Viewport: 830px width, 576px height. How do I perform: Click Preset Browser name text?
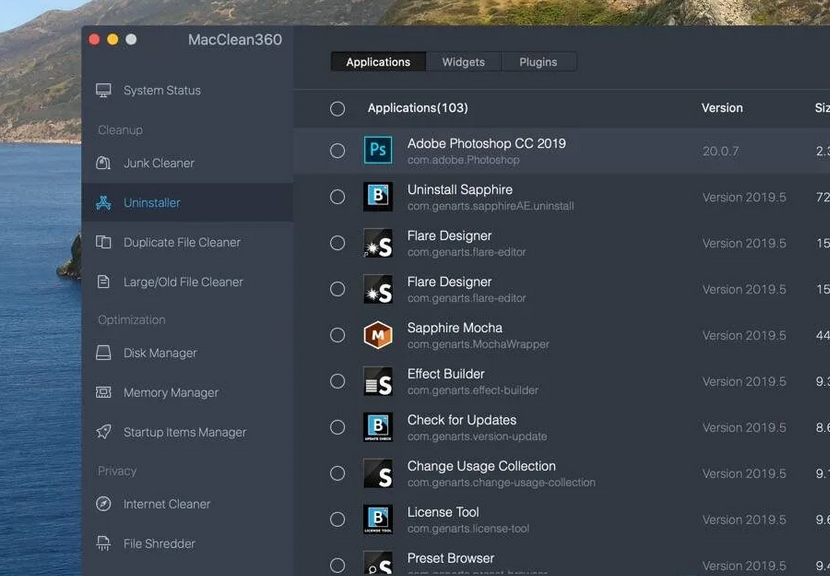click(450, 558)
